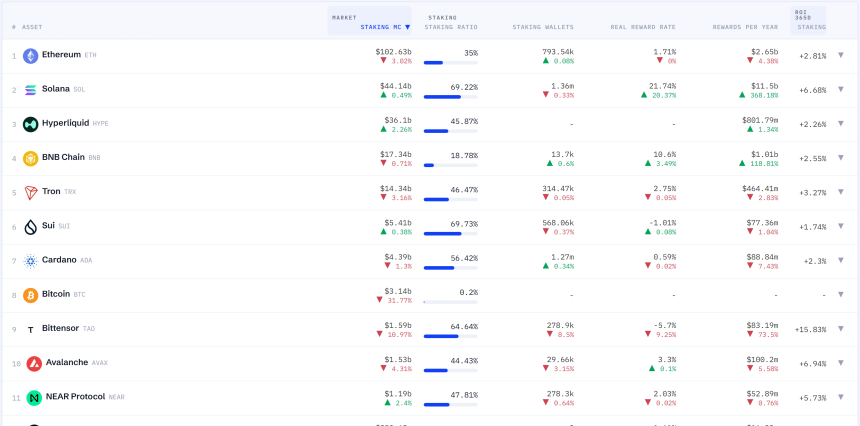860x426 pixels.
Task: Expand the Solana row details arrow
Action: click(x=841, y=89)
